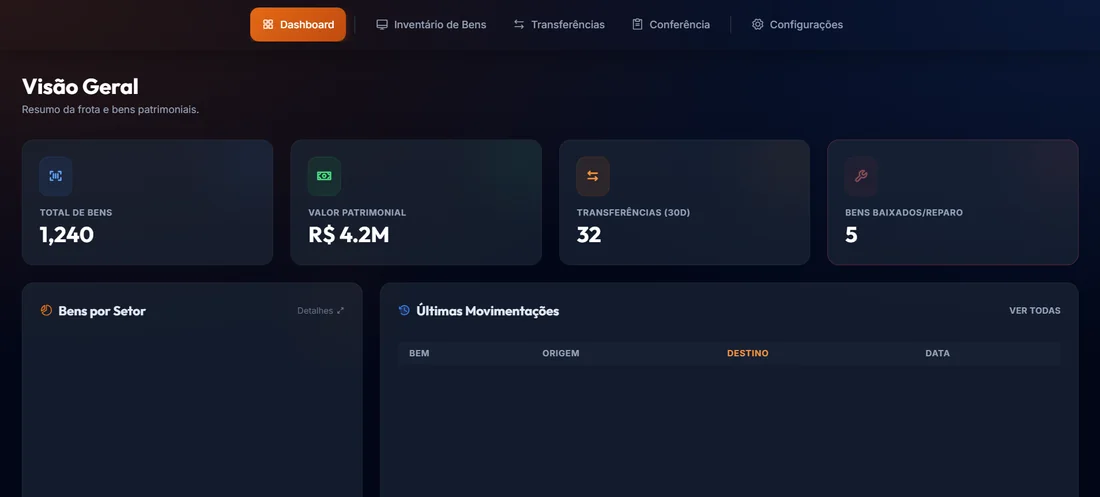The height and width of the screenshot is (497, 1100).
Task: Click the VALOR PATRIMONIAL label
Action: (357, 213)
